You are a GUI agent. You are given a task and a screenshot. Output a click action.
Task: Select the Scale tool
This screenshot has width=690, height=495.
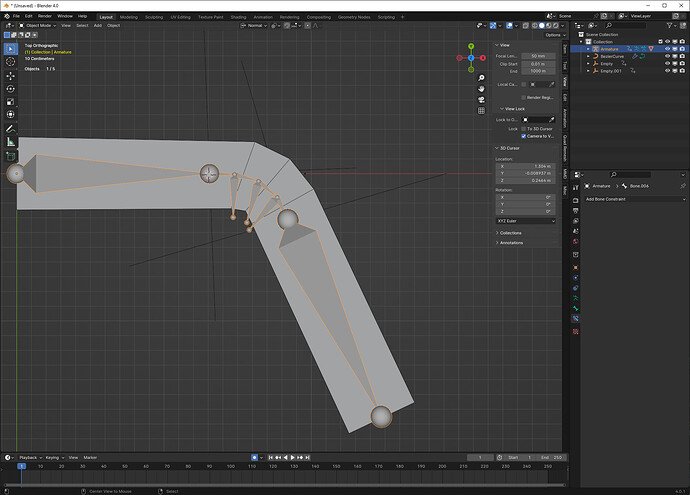pyautogui.click(x=11, y=102)
